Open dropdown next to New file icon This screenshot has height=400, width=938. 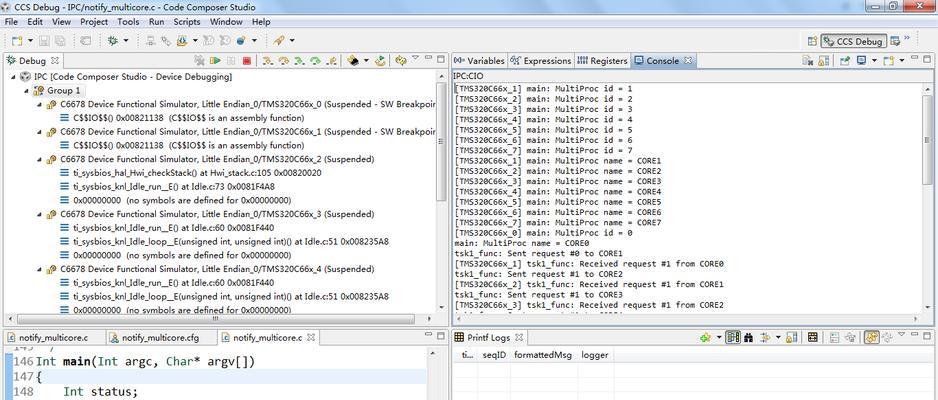pyautogui.click(x=31, y=41)
